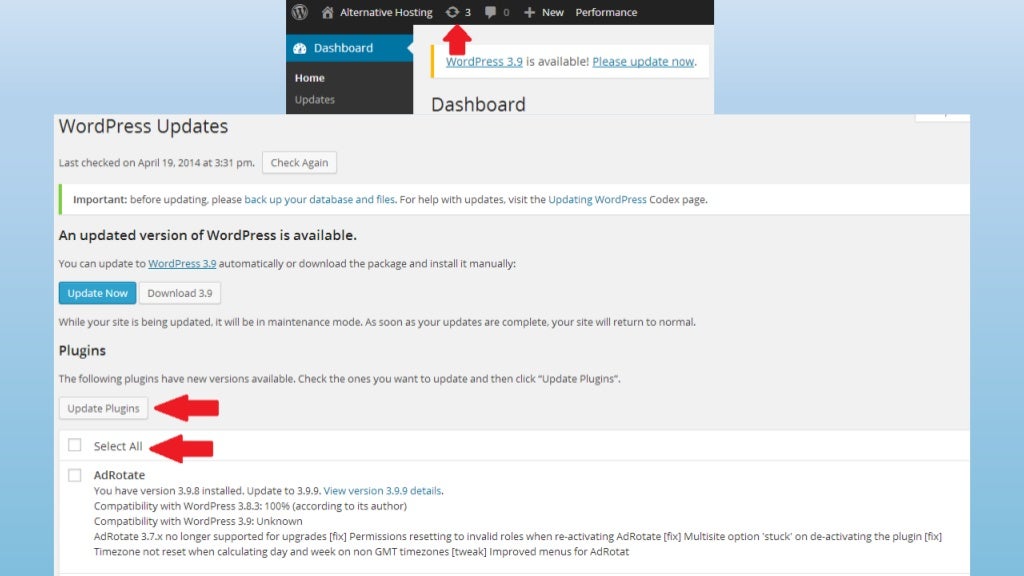This screenshot has height=576, width=1024.
Task: Click the WordPress logo in admin bar
Action: tap(300, 12)
